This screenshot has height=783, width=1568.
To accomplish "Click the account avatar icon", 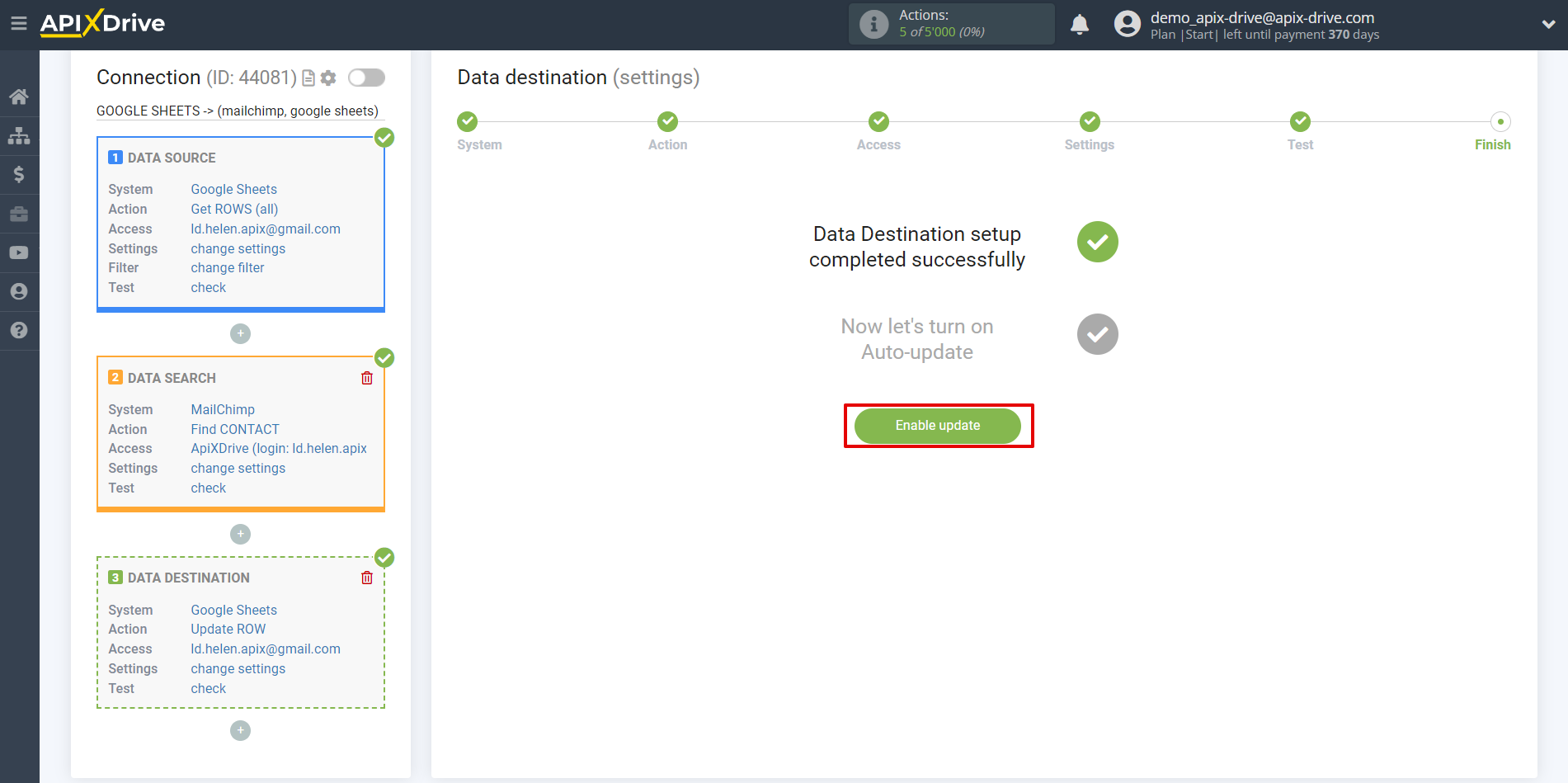I will point(1127,24).
